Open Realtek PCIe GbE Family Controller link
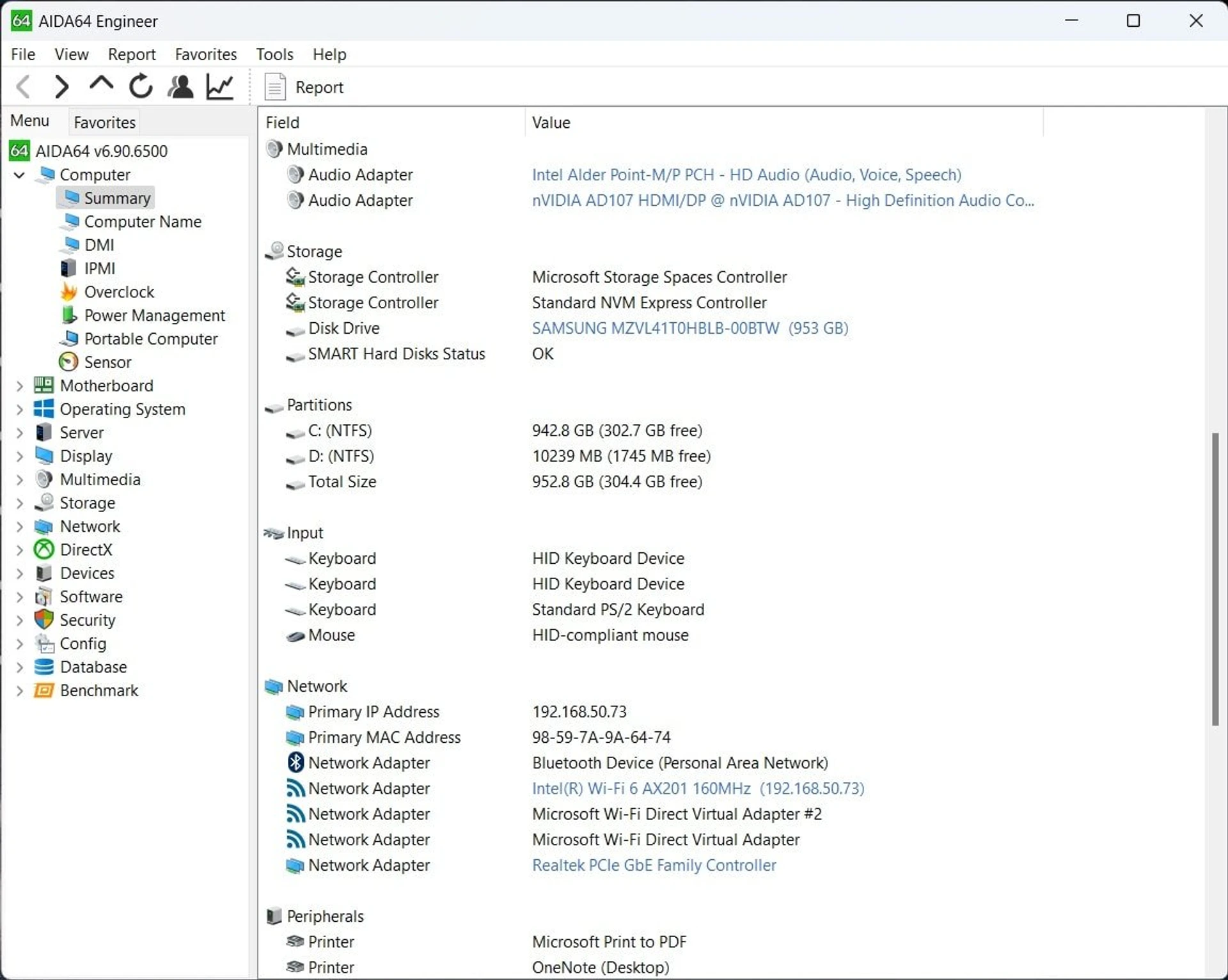The width and height of the screenshot is (1228, 980). click(654, 866)
